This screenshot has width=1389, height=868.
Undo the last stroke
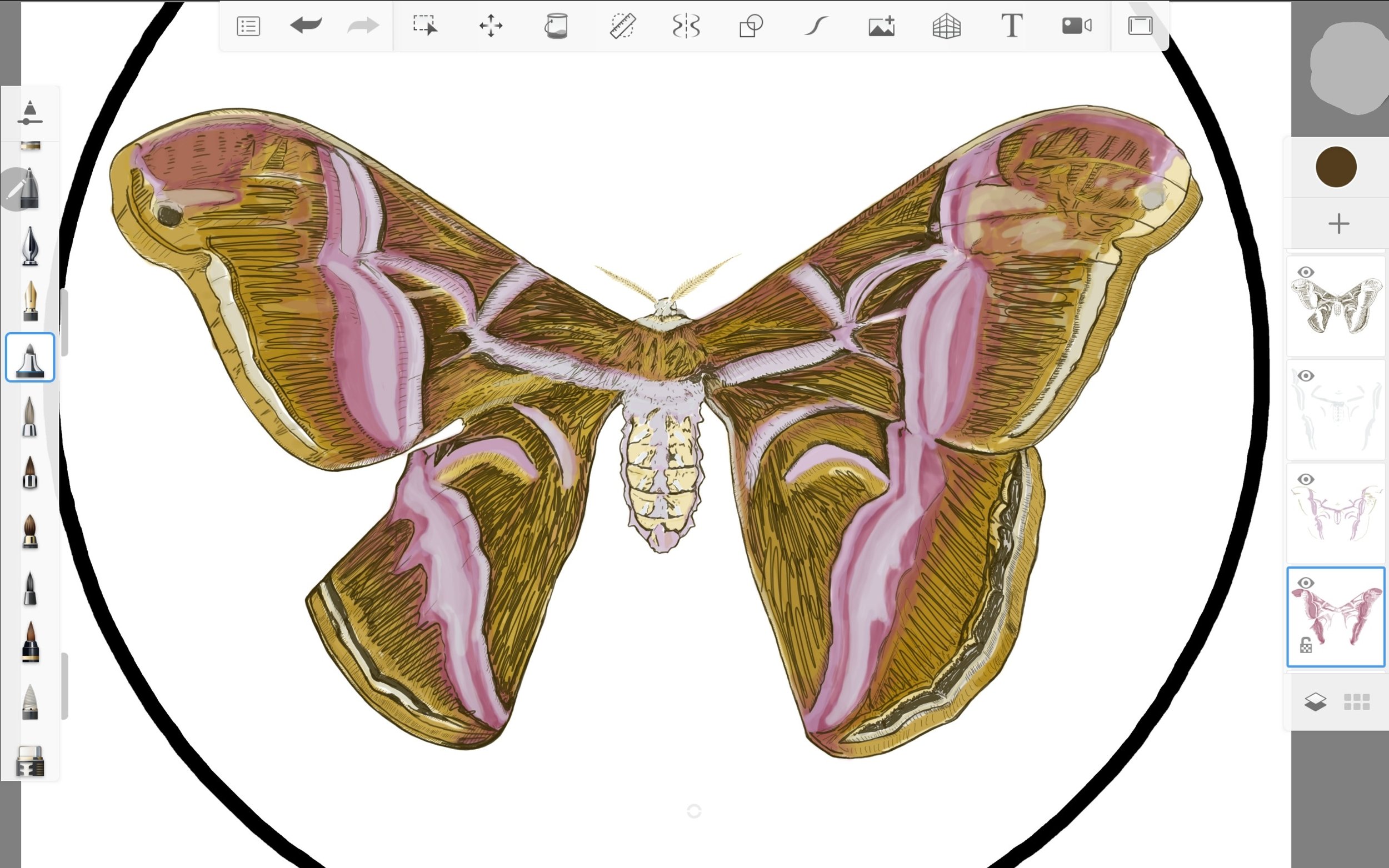(x=306, y=25)
